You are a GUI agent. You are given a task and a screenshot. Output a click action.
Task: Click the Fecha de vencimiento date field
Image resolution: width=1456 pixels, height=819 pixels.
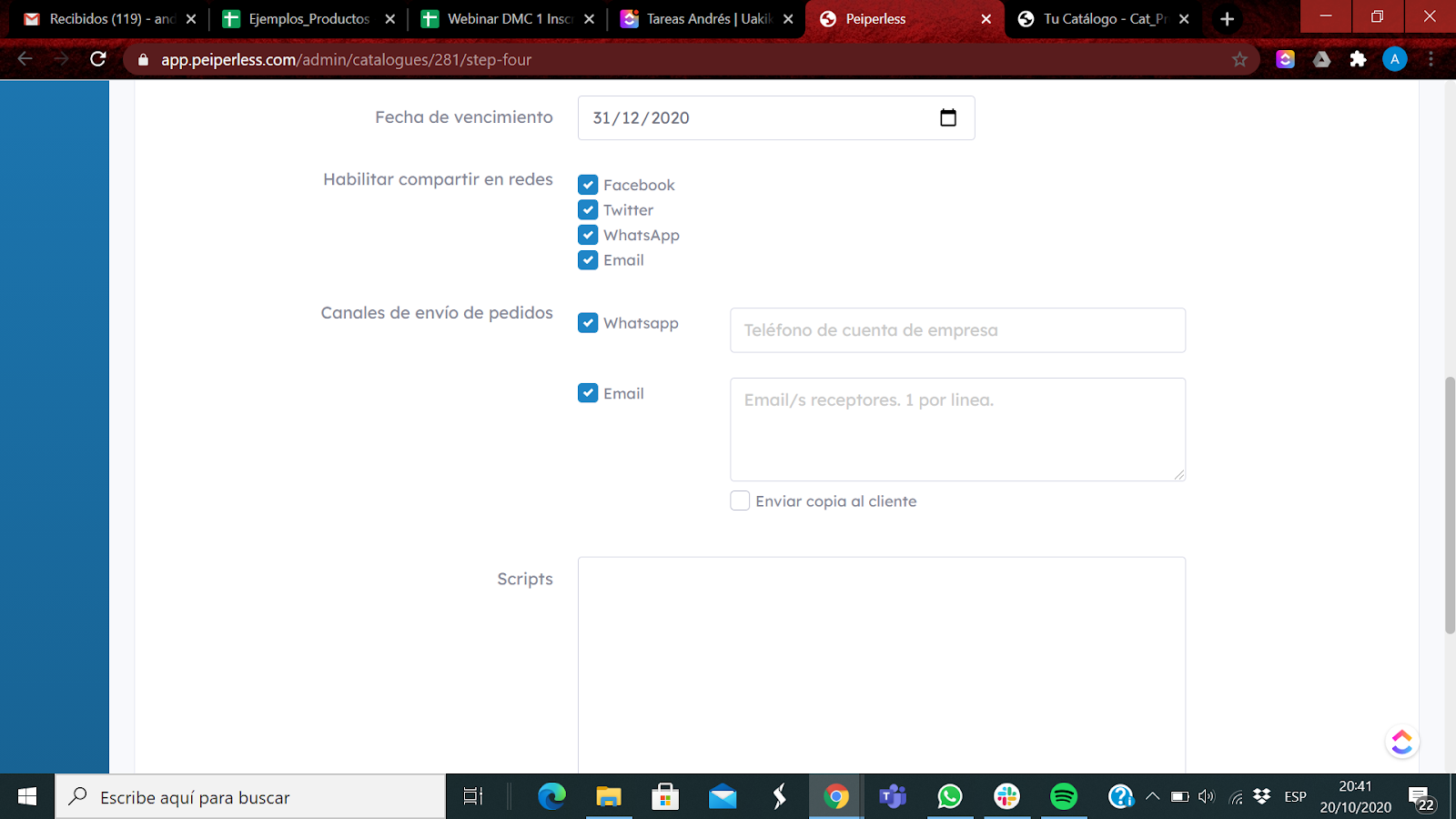coord(776,117)
